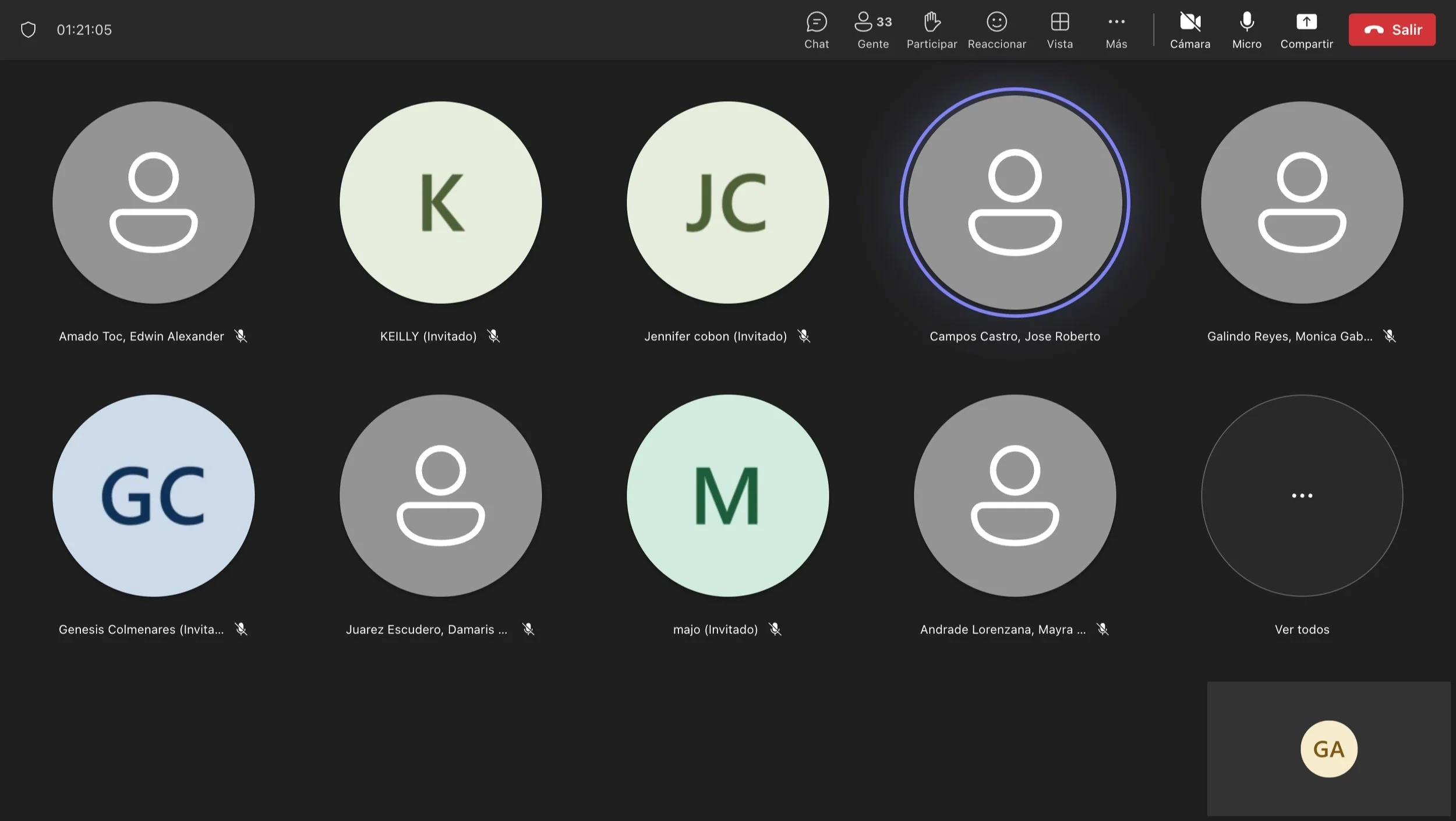This screenshot has width=1456, height=821.
Task: Click muted mic icon beside KEILLY
Action: click(493, 336)
